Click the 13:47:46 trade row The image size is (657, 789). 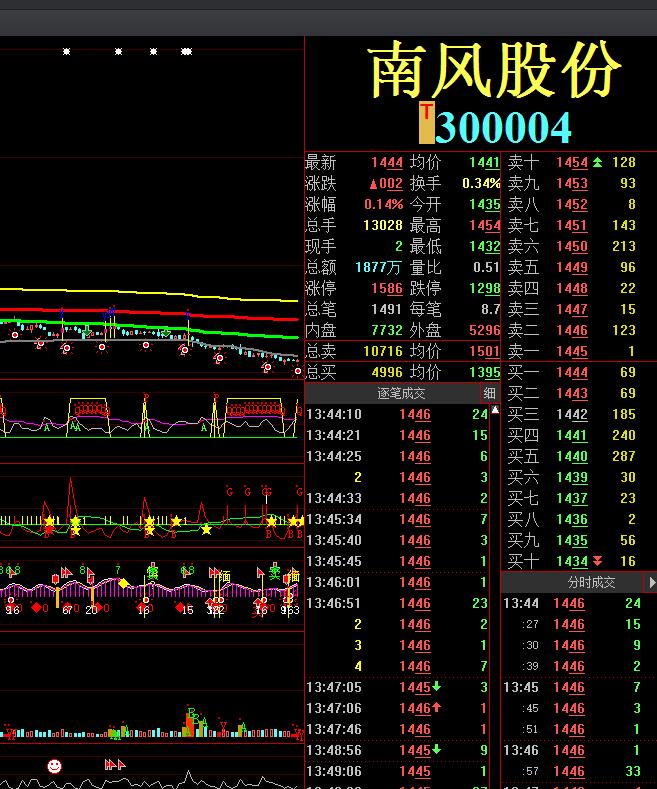pos(397,729)
